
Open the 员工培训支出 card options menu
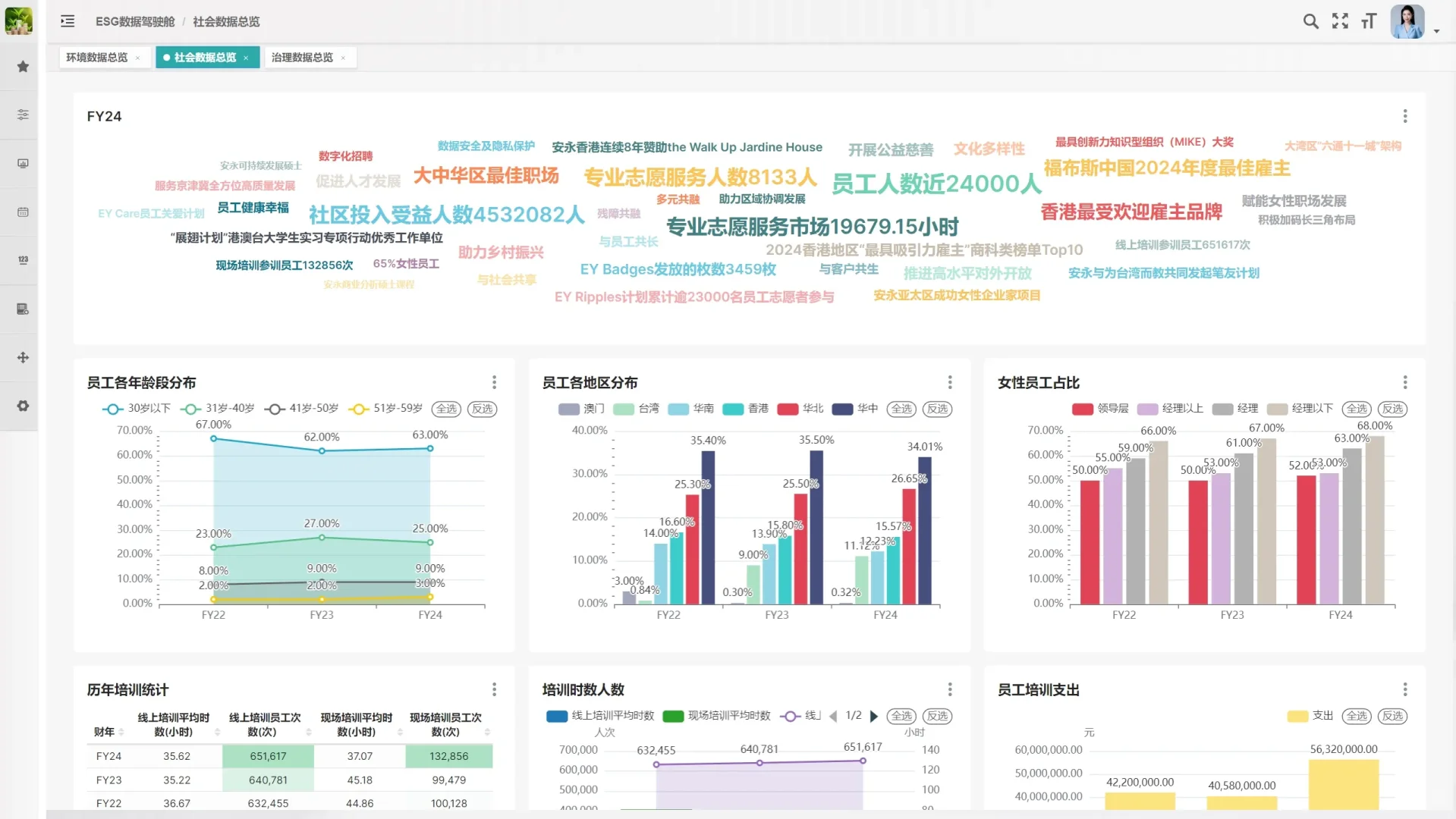click(x=1404, y=689)
